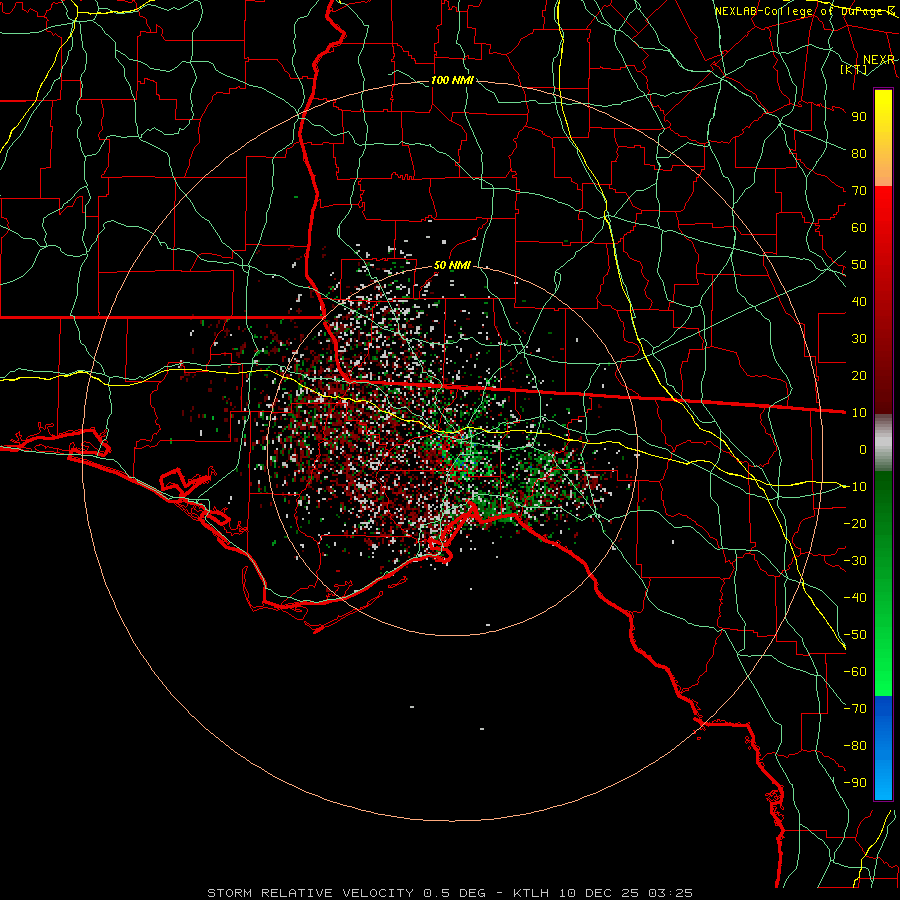Screen dimensions: 900x900
Task: Click the -80 value on velocity scale
Action: [x=855, y=746]
